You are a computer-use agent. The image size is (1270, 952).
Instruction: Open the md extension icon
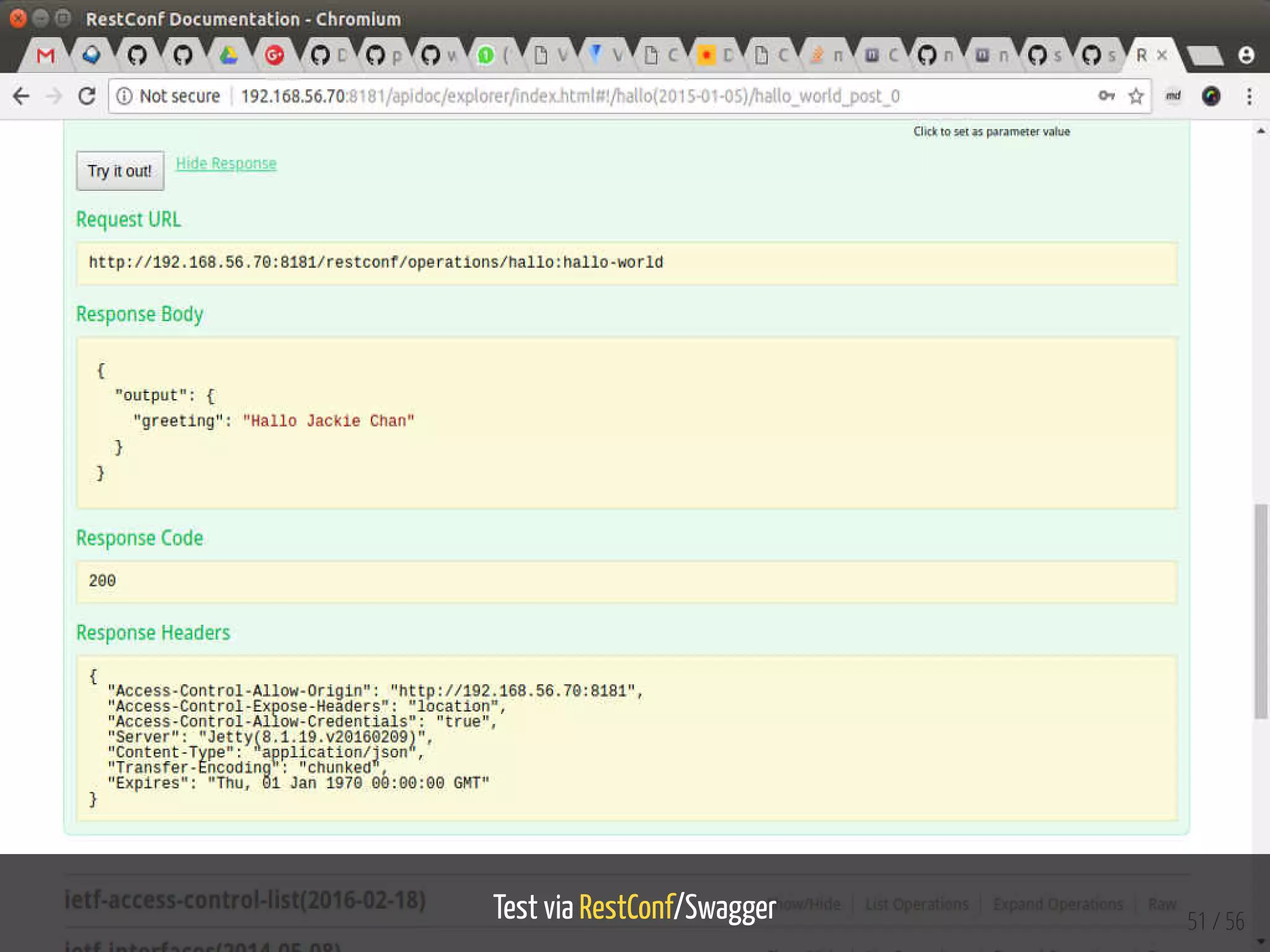(x=1173, y=95)
